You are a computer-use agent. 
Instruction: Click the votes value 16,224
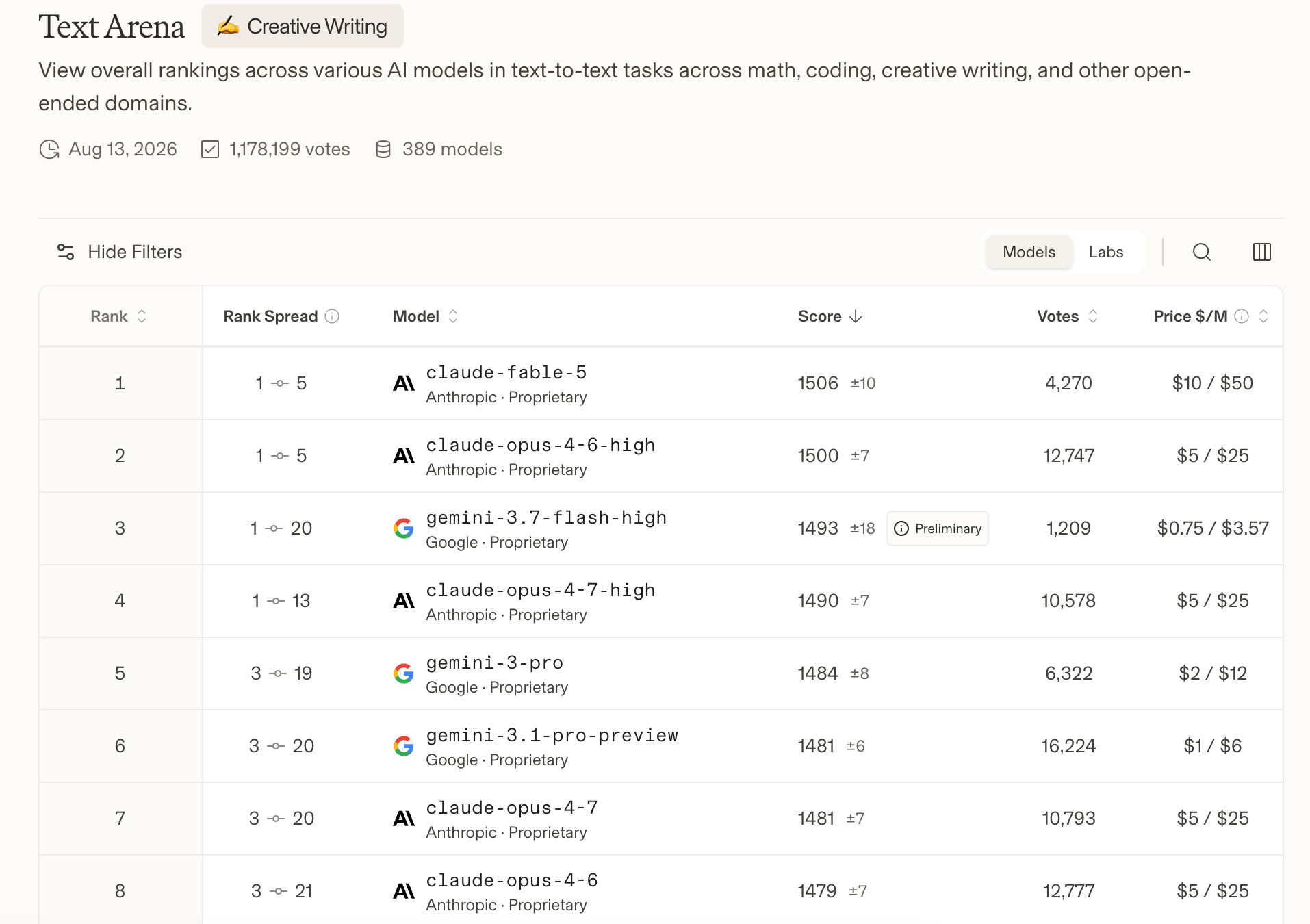tap(1068, 746)
